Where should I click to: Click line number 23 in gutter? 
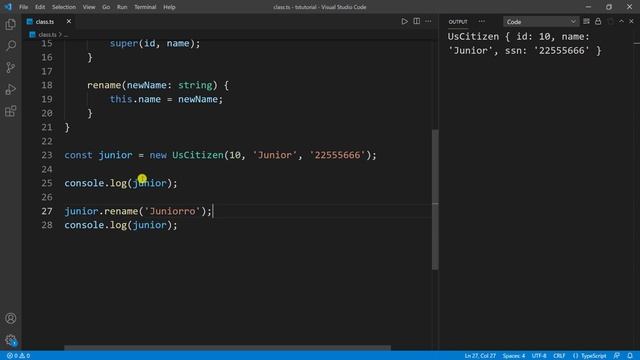(47, 155)
